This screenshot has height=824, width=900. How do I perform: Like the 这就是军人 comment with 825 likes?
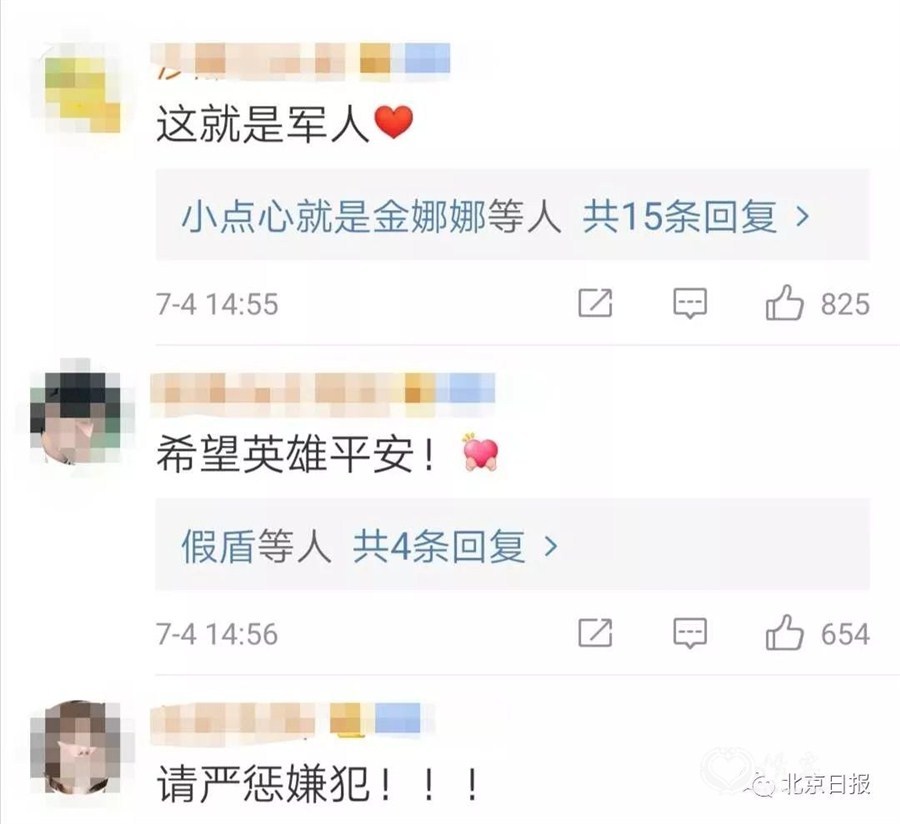click(784, 302)
